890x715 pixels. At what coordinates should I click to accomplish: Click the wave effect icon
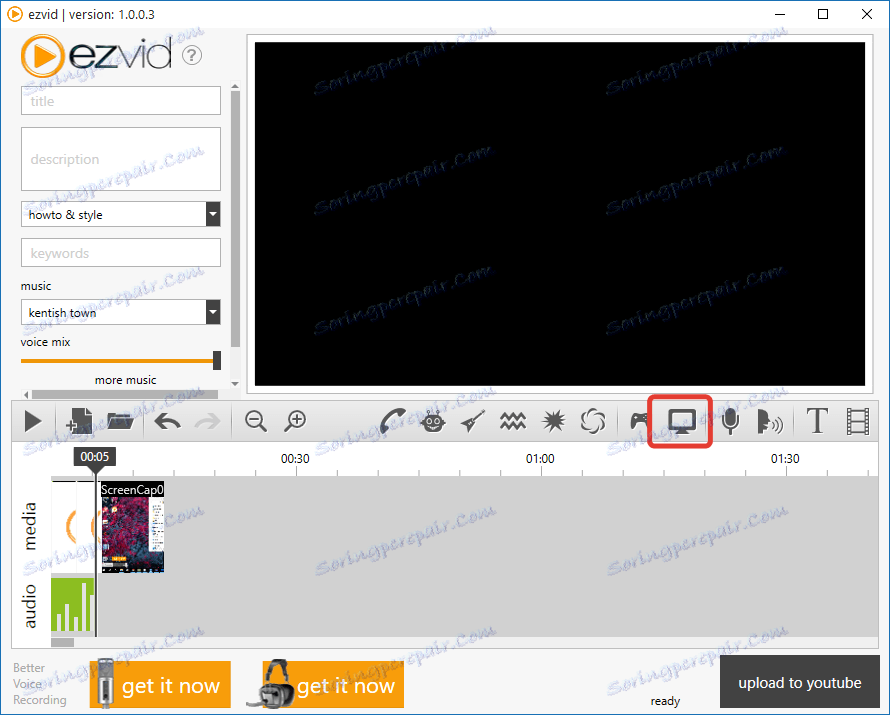click(x=513, y=421)
